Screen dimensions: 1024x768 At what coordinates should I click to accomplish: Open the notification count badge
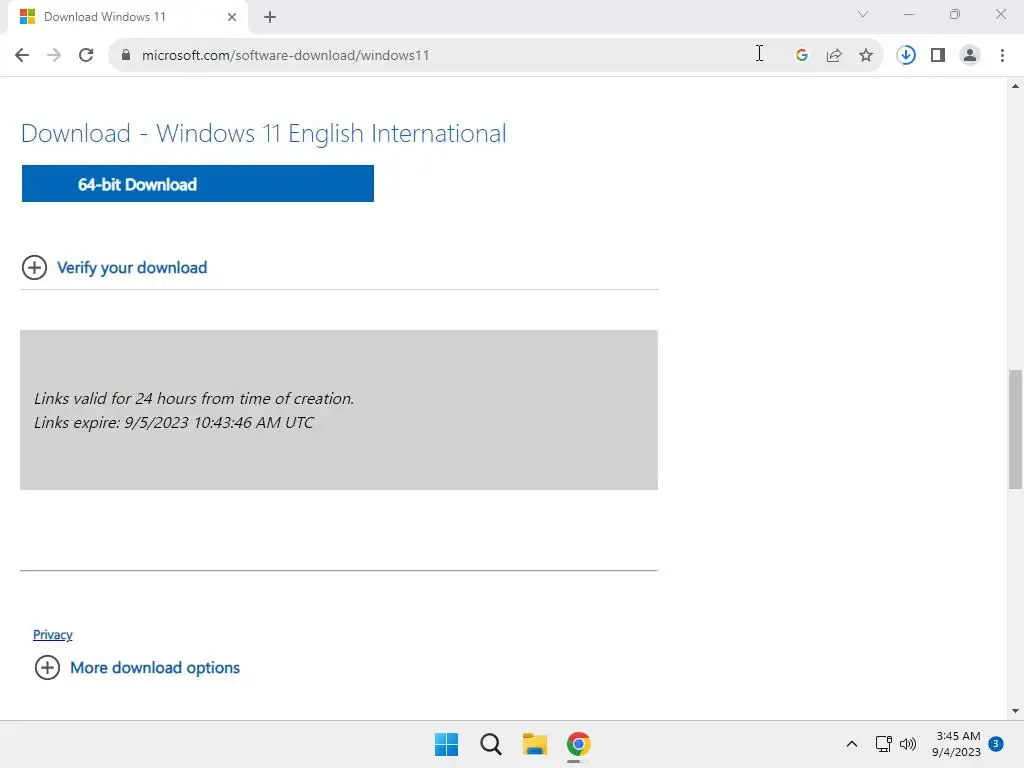[x=996, y=743]
